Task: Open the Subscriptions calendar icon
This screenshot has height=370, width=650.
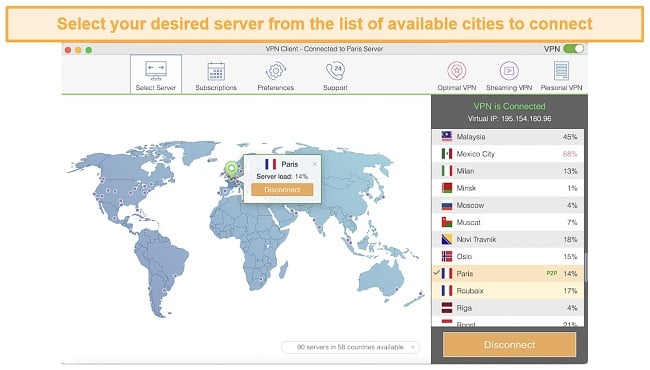Action: [x=216, y=71]
